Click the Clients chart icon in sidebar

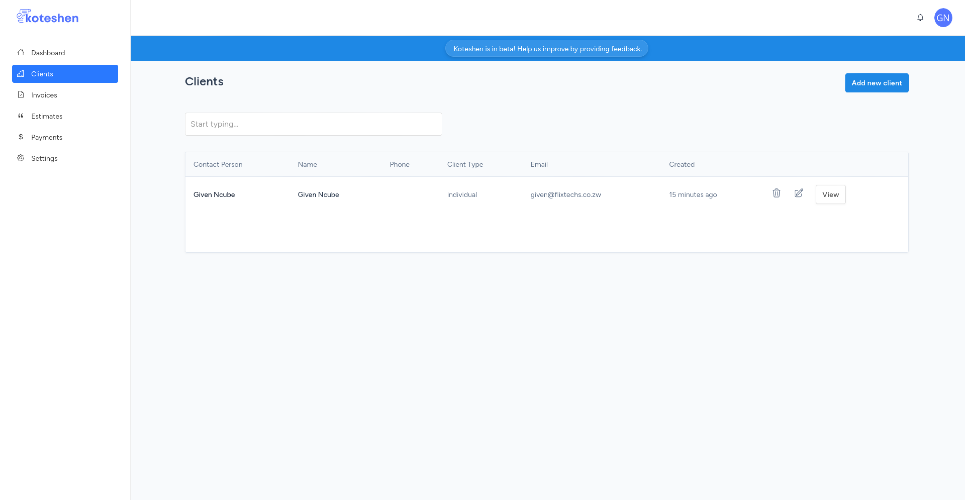click(21, 74)
